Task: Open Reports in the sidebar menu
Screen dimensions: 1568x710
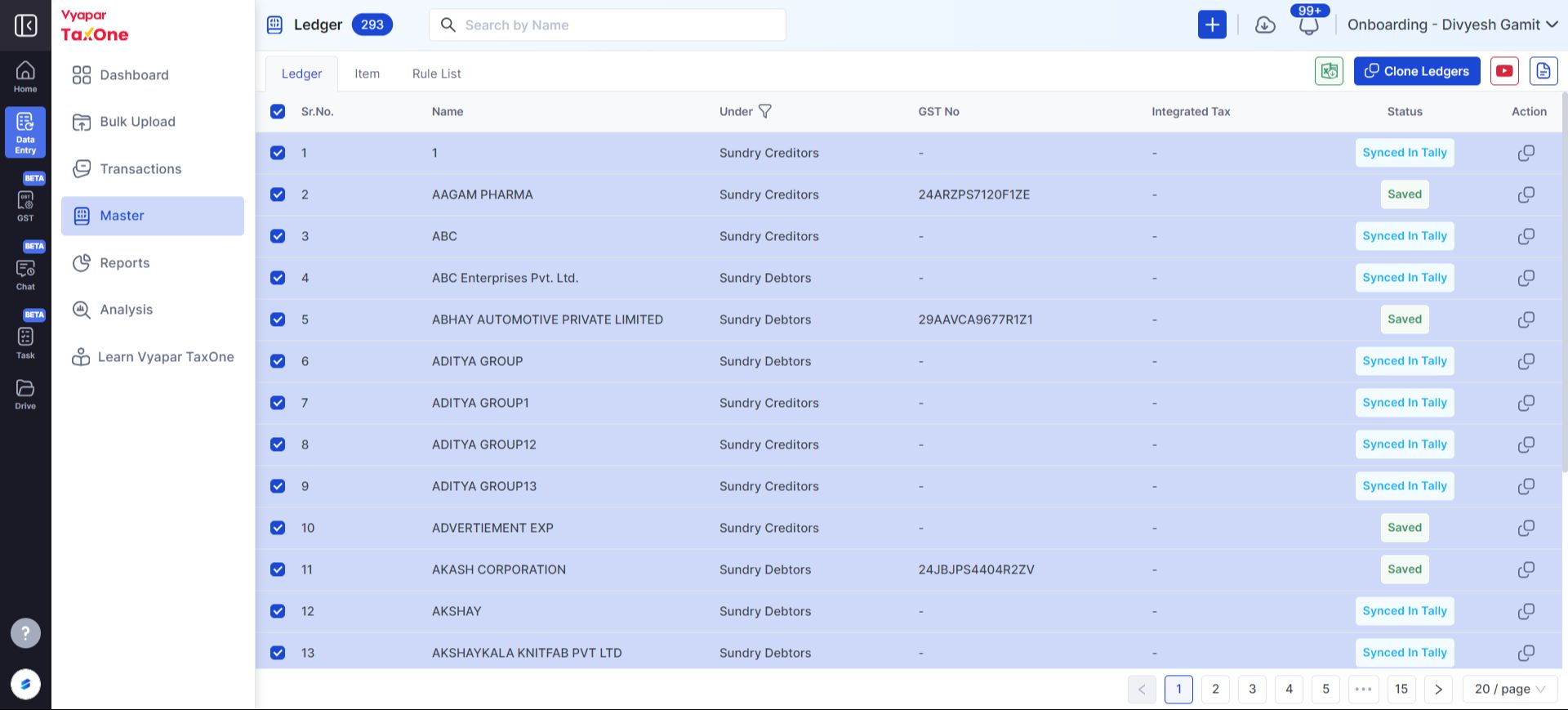Action: click(x=153, y=263)
